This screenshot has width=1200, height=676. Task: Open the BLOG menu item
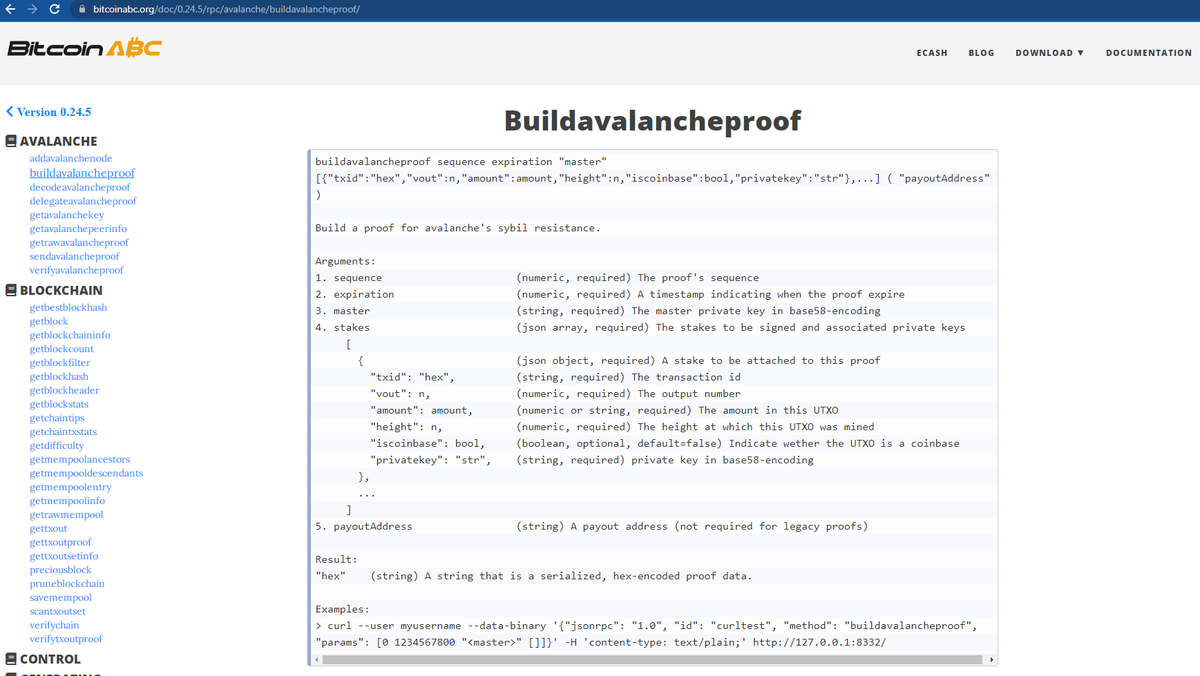[x=981, y=53]
